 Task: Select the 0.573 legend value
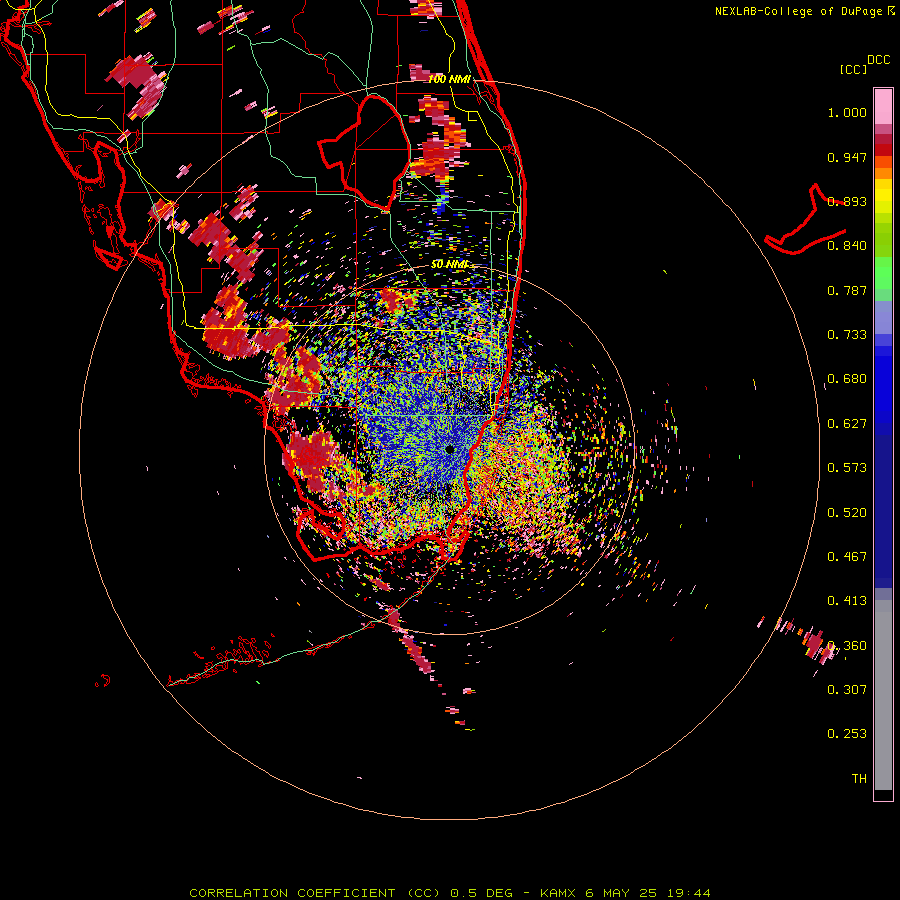coord(847,468)
